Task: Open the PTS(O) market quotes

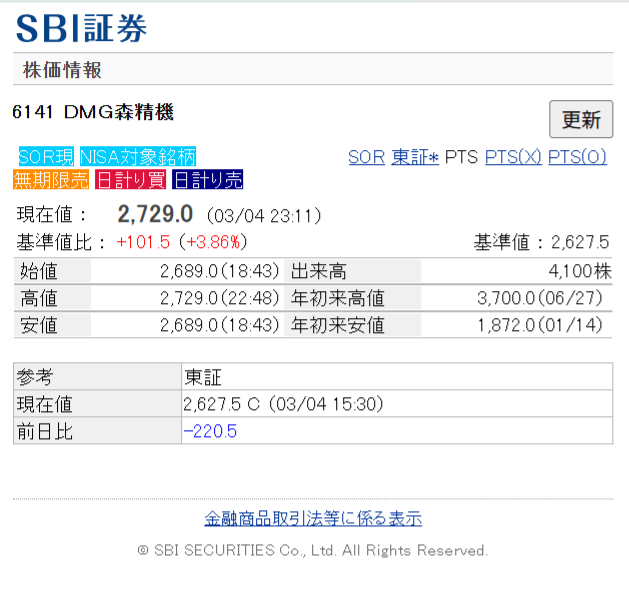Action: coord(577,157)
